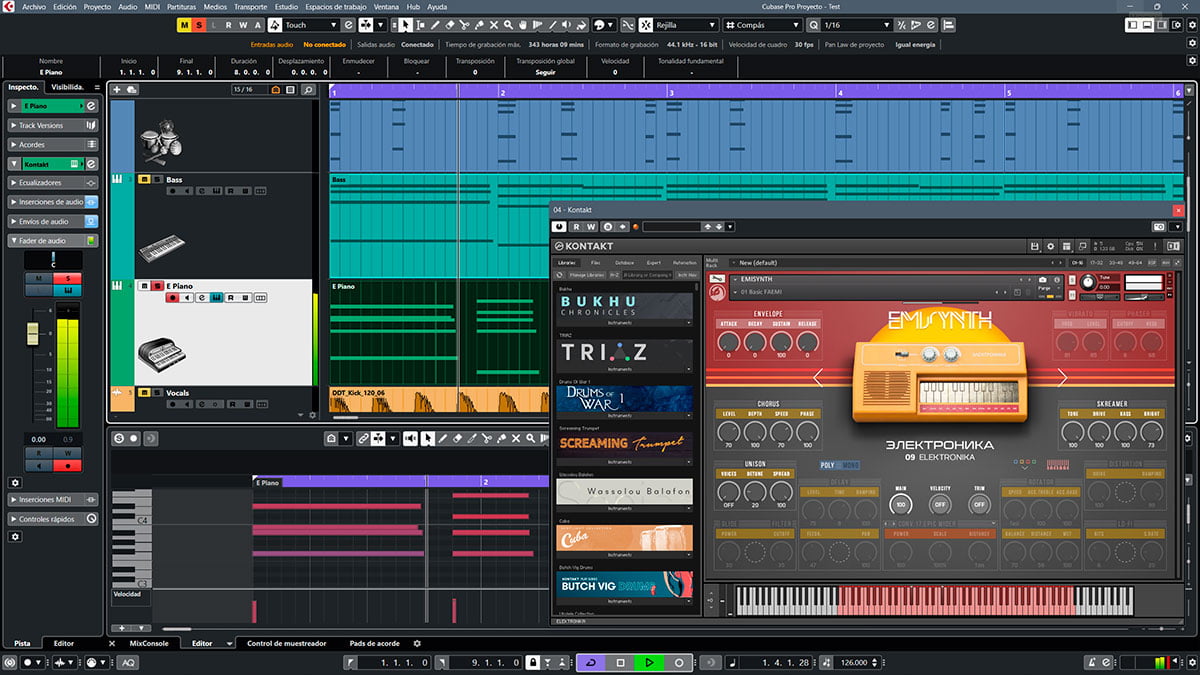Open the Proyecto menu
The image size is (1200, 675).
click(97, 6)
